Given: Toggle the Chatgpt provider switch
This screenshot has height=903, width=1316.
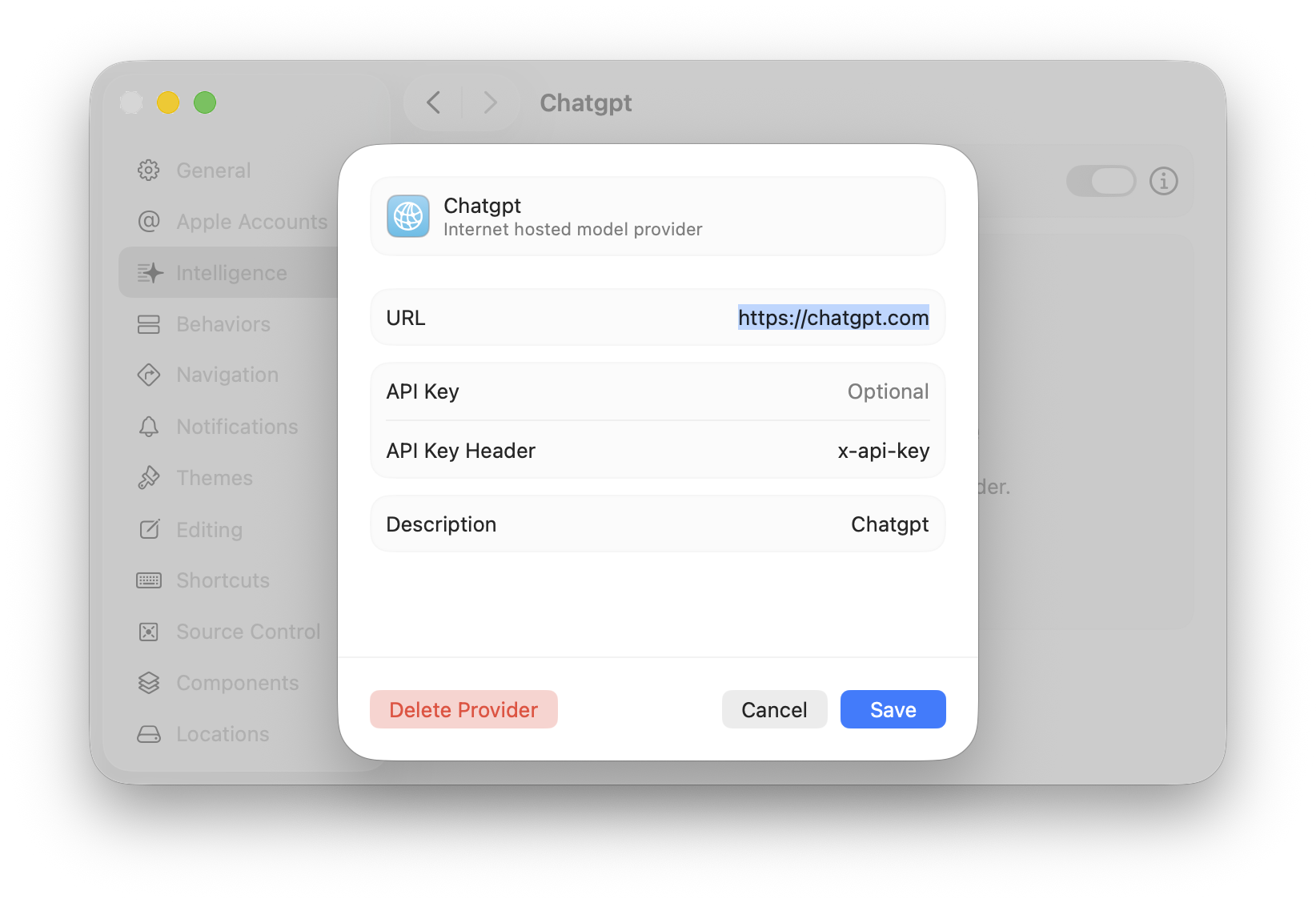Looking at the screenshot, I should click(1101, 181).
